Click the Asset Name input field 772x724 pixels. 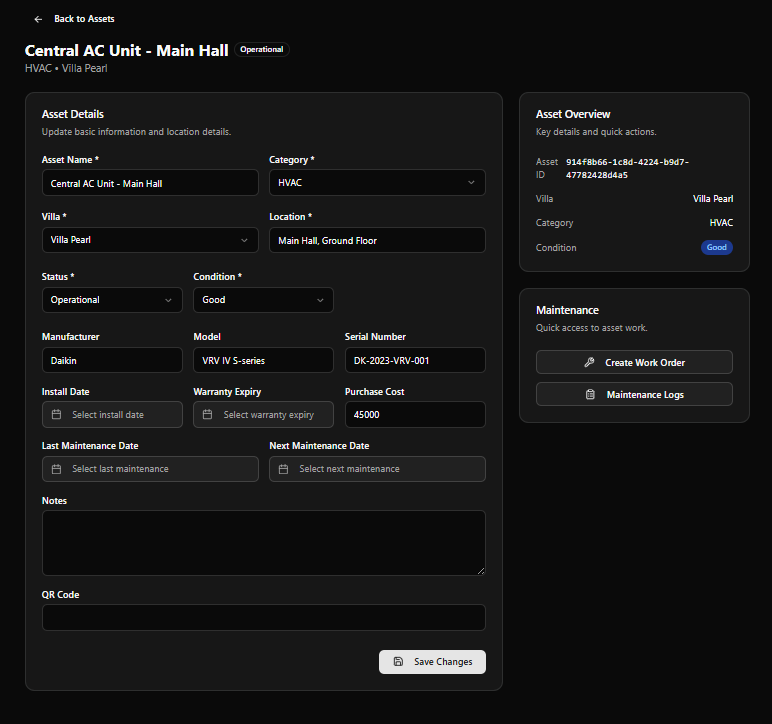(x=150, y=183)
